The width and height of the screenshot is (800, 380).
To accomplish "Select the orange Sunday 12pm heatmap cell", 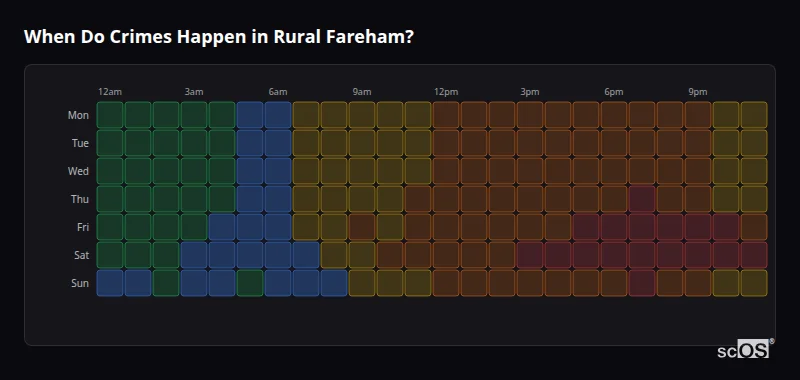I will [x=446, y=283].
